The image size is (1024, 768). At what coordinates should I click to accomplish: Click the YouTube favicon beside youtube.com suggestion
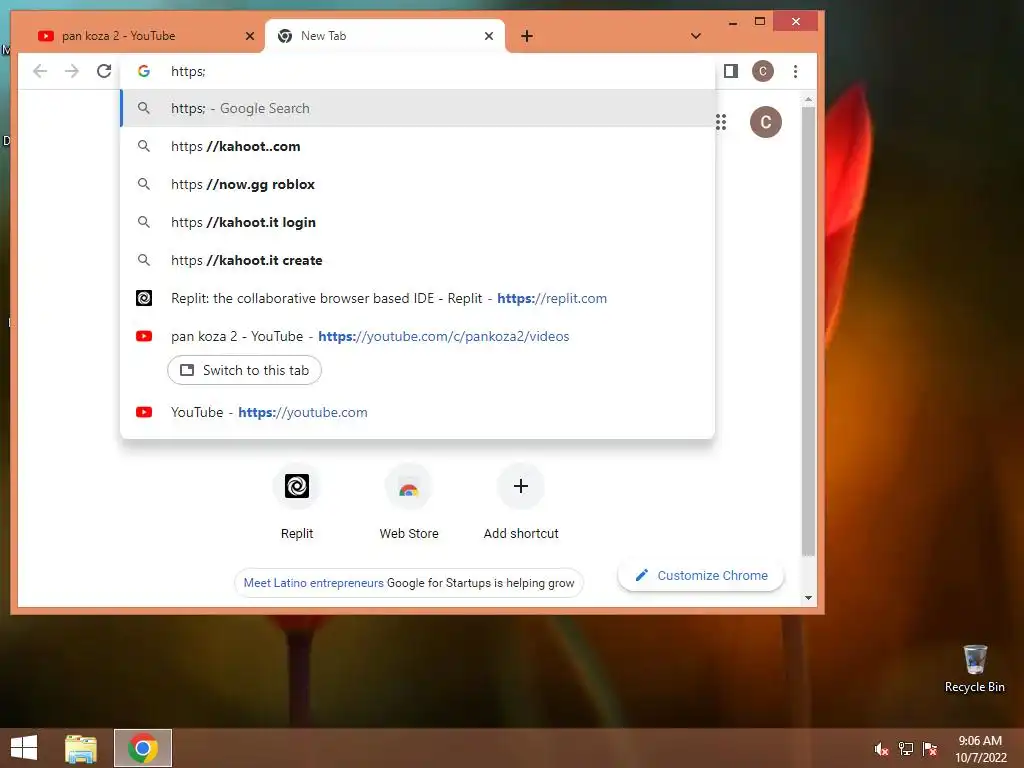point(144,412)
